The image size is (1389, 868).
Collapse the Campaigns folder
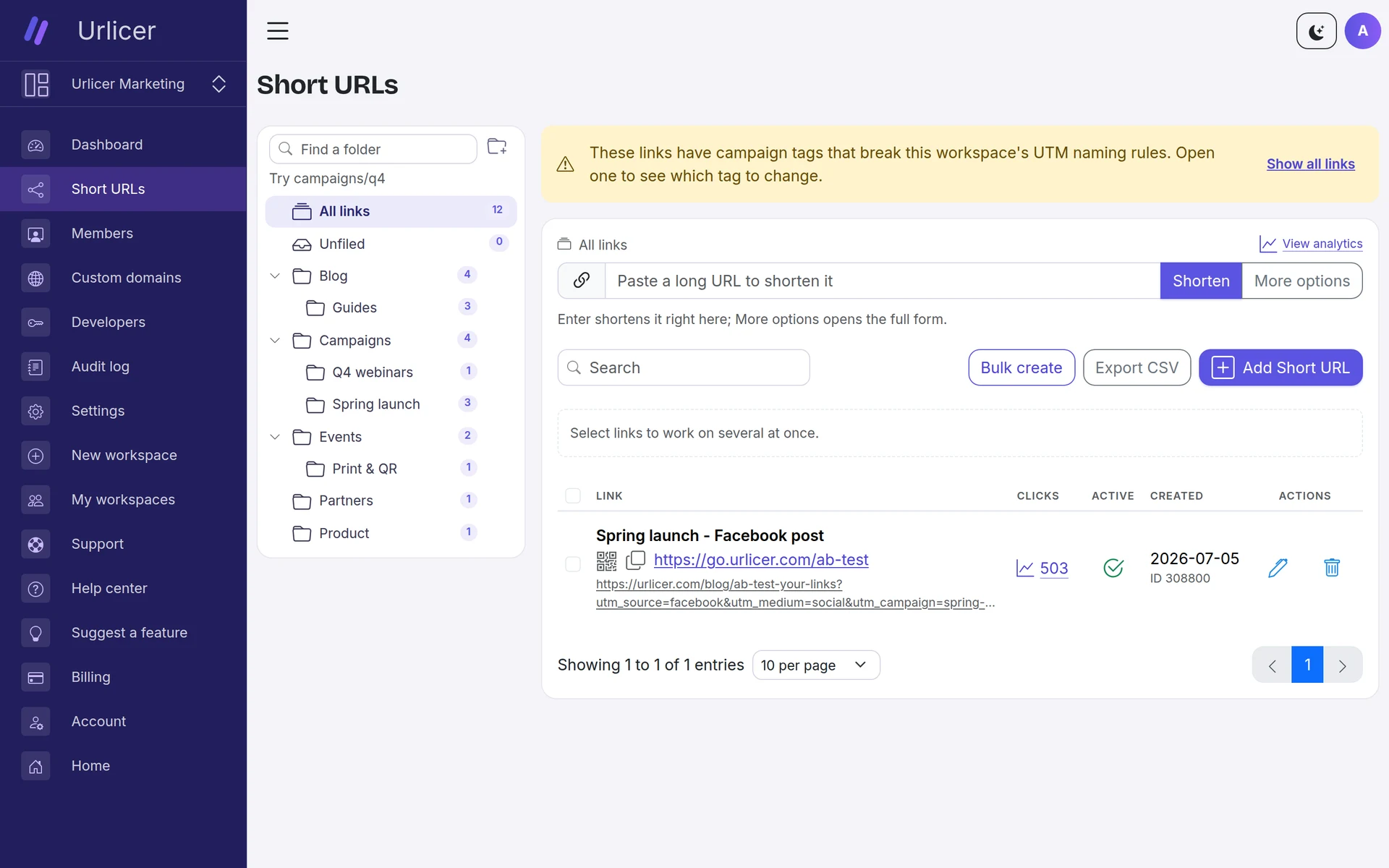coord(275,340)
